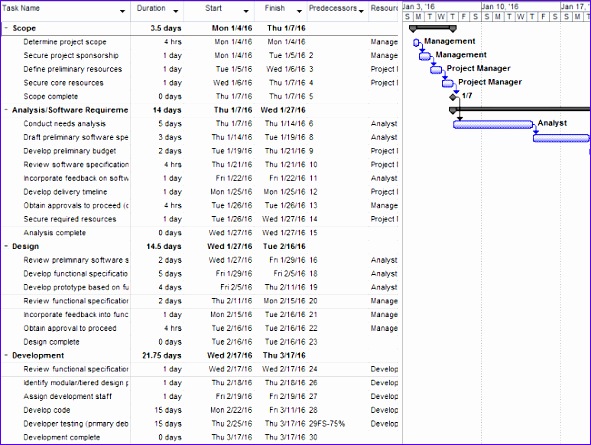591x445 pixels.
Task: Open the Start column filter dropdown
Action: 246,11
